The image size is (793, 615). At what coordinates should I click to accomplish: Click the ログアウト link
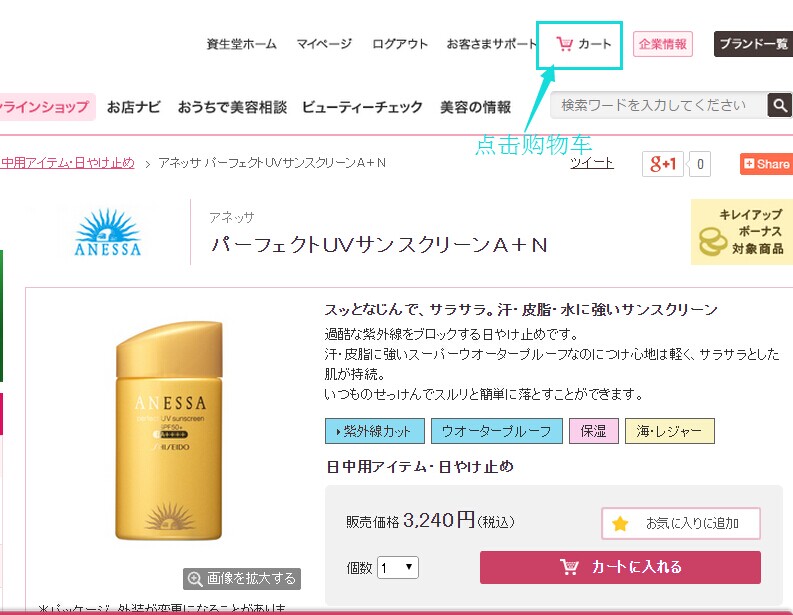(400, 44)
